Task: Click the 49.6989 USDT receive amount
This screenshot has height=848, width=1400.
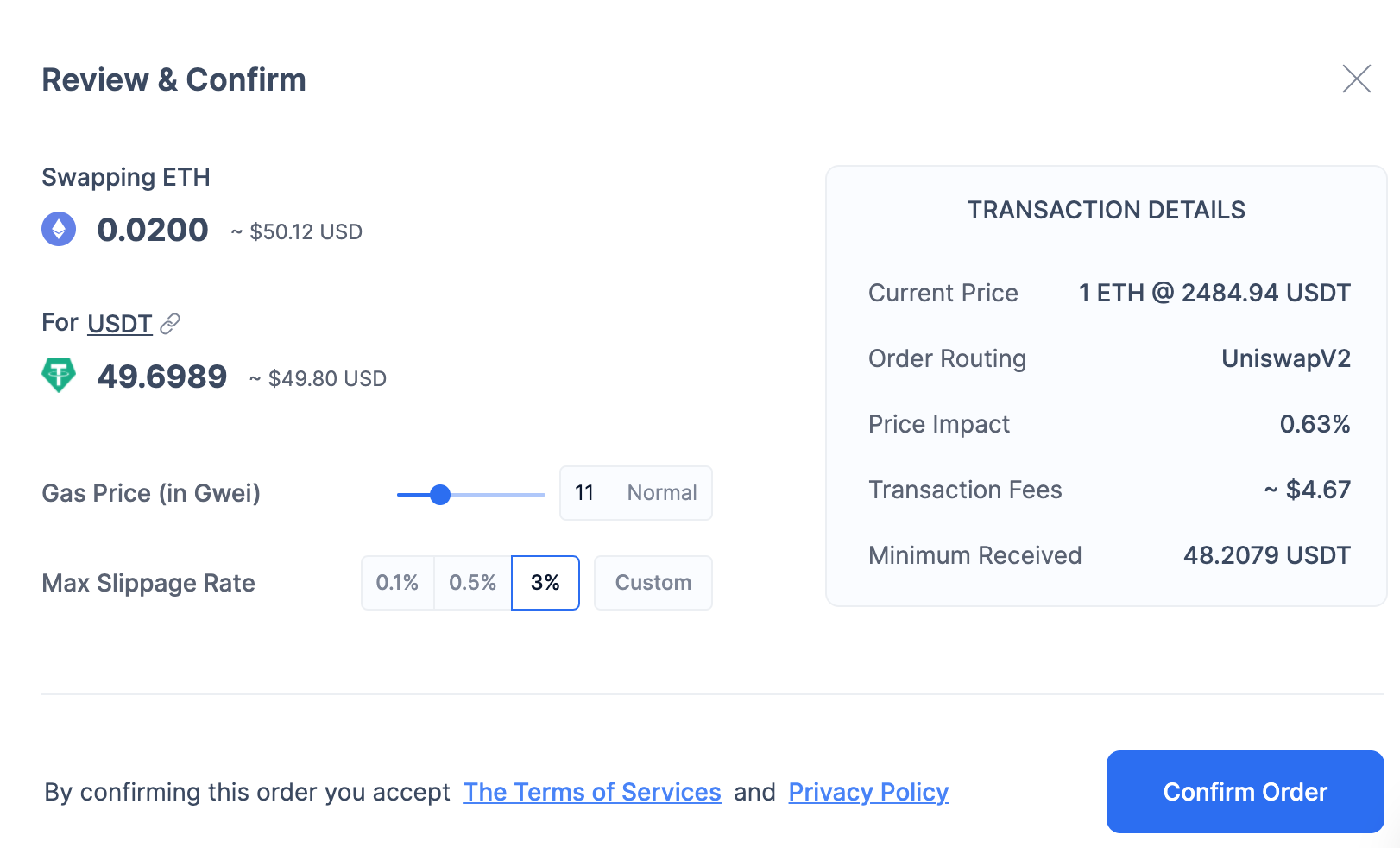Action: click(162, 377)
